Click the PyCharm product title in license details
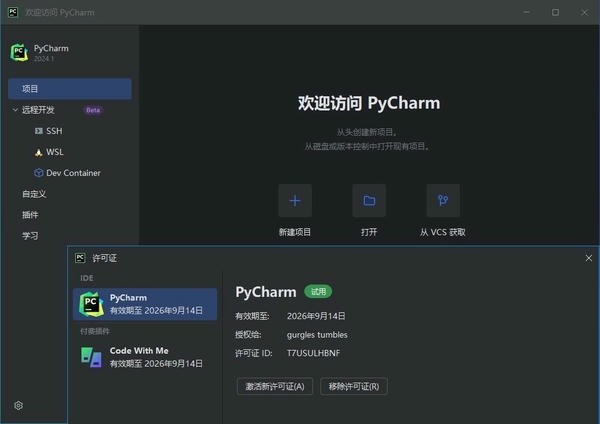Image resolution: width=600 pixels, height=424 pixels. tap(266, 292)
